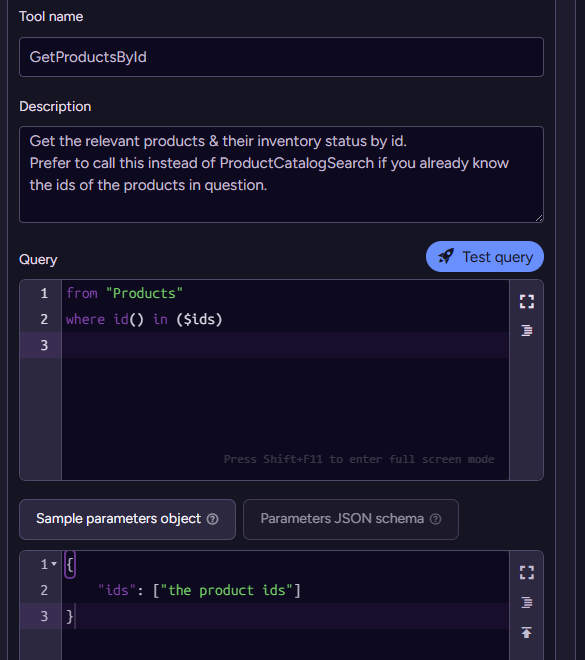Screen dimensions: 585x660
Task: Grab the Description resize handle
Action: click(x=539, y=218)
